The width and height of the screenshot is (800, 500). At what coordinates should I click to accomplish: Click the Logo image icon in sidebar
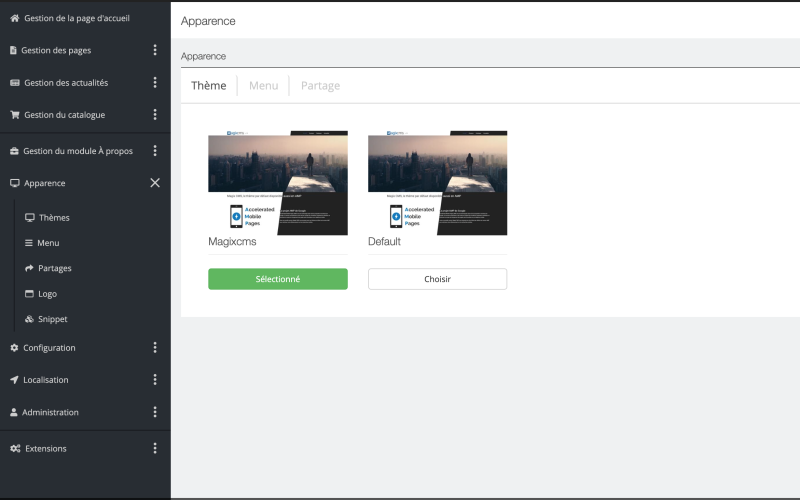click(x=29, y=294)
